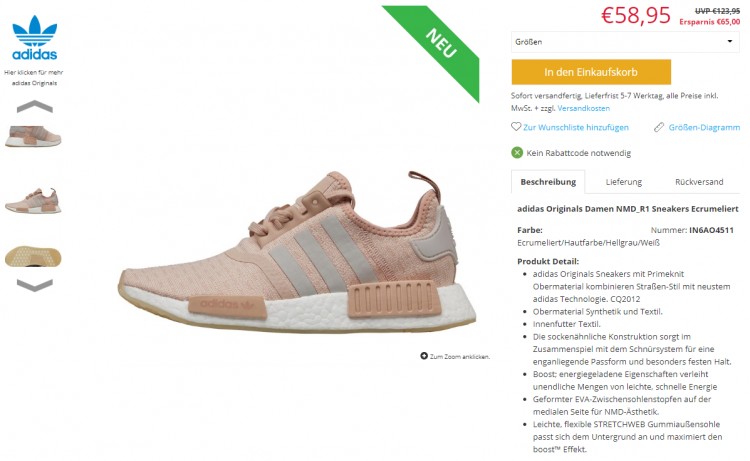The image size is (750, 461).
Task: Select the Beschreibung tab
Action: click(x=548, y=182)
